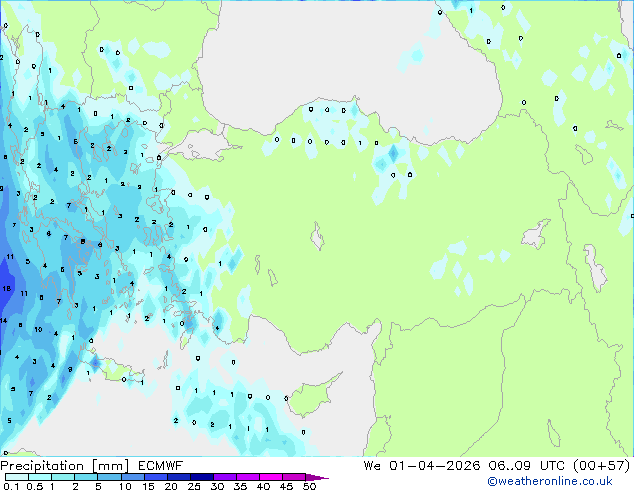The width and height of the screenshot is (634, 490).
Task: Click the 15–20 mm legend color swatch
Action: 155,477
